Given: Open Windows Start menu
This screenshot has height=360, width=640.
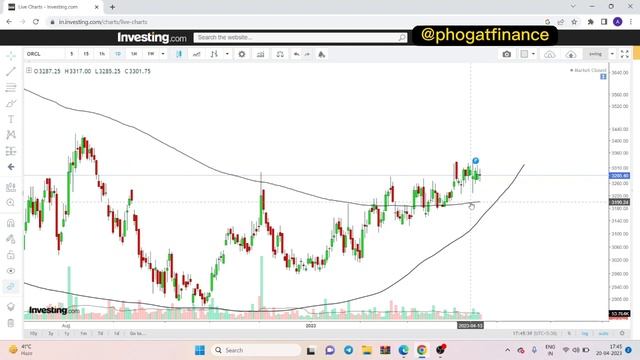Looking at the screenshot, I should point(200,350).
